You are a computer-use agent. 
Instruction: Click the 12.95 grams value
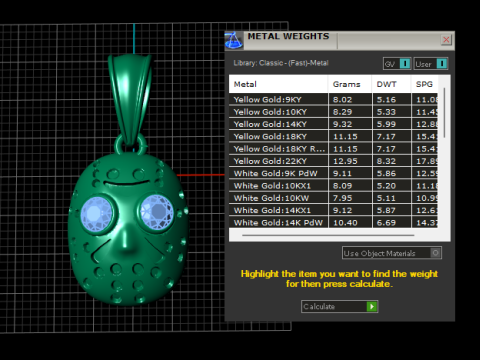345,161
